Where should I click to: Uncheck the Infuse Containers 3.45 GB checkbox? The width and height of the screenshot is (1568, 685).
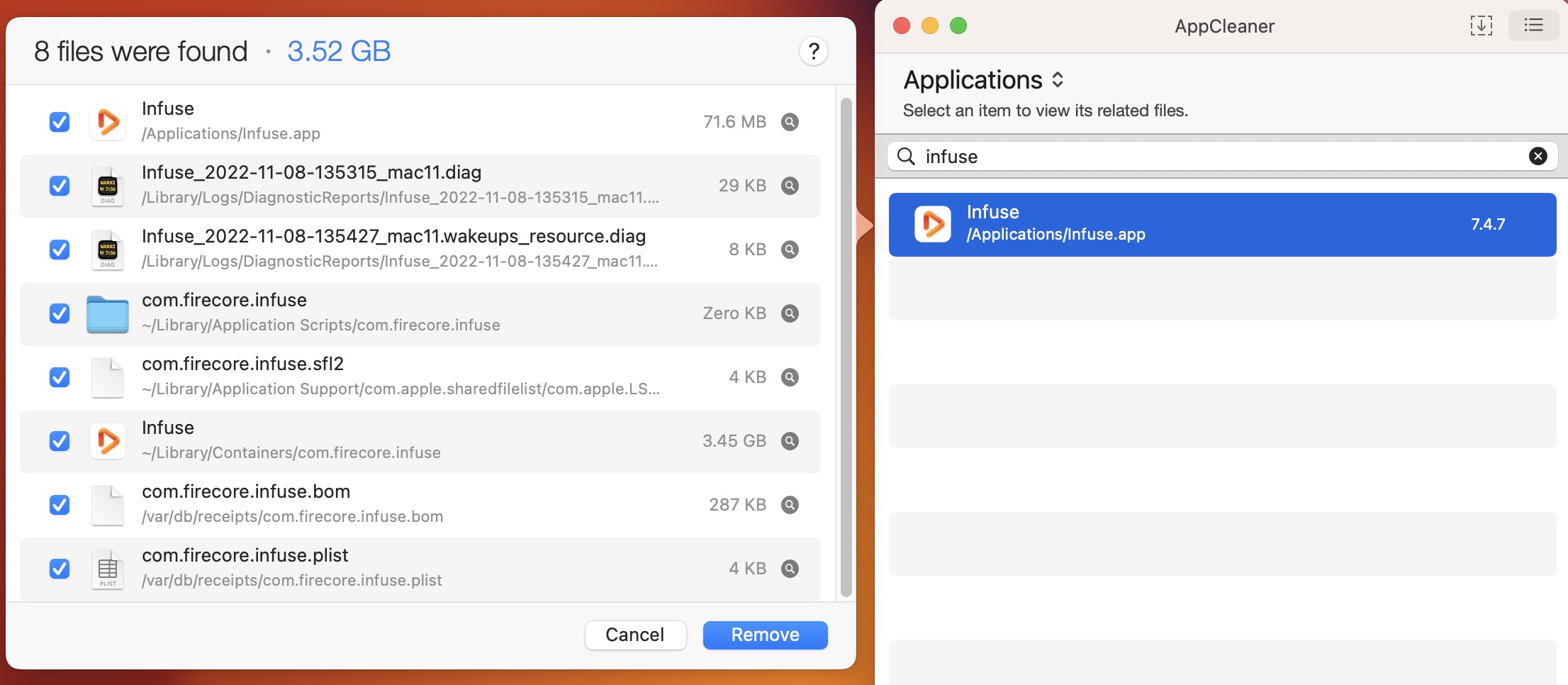tap(60, 441)
